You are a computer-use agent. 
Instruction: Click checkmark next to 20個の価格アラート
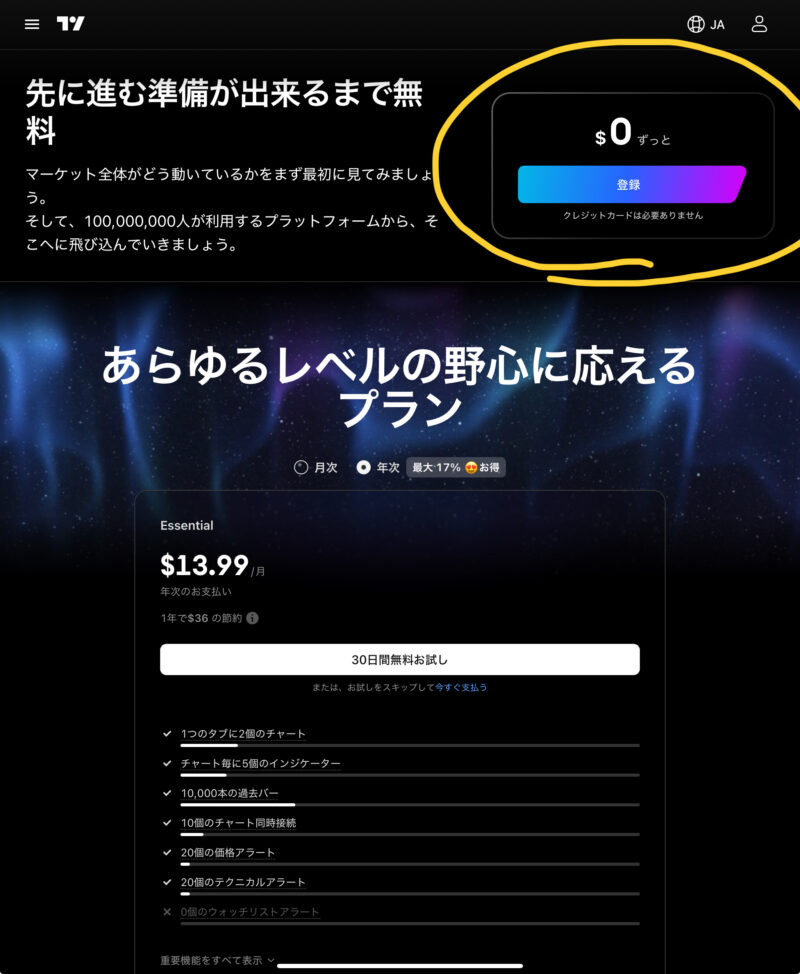click(x=166, y=852)
